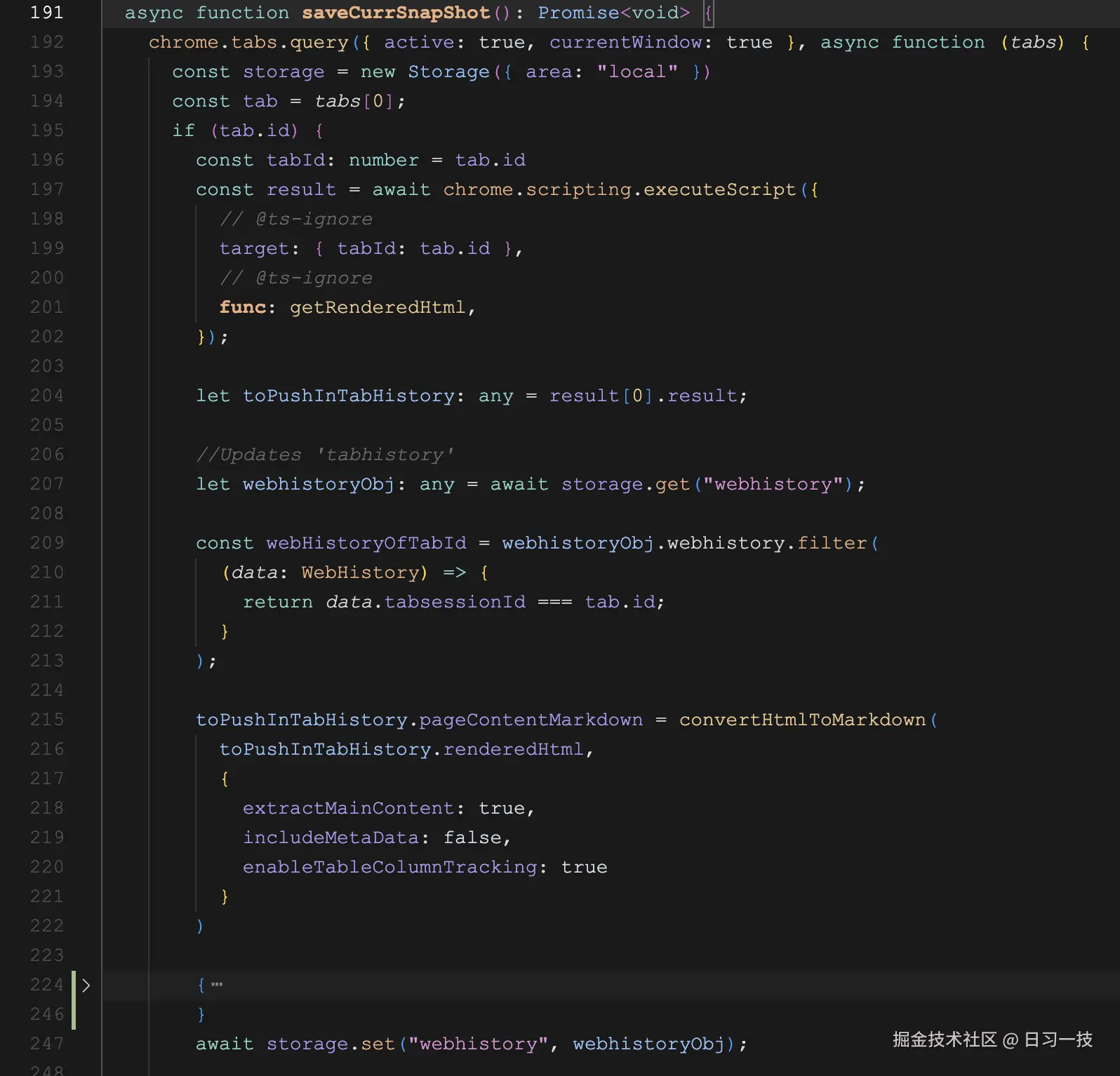Click the collapsed ellipsis on line 224
The height and width of the screenshot is (1076, 1120).
click(x=217, y=985)
